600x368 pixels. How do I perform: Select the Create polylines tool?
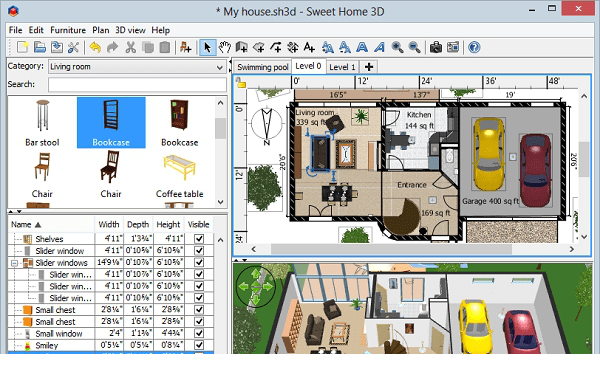[x=276, y=47]
